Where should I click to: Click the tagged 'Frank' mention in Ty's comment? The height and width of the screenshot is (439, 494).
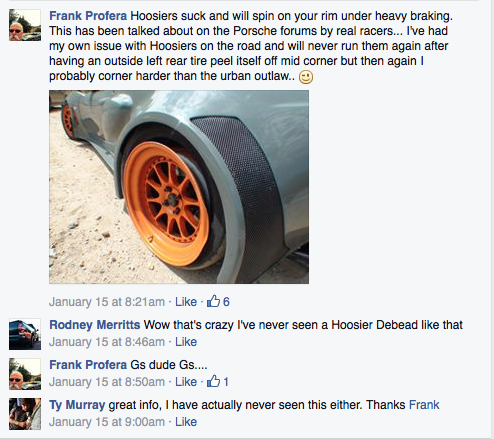click(424, 405)
